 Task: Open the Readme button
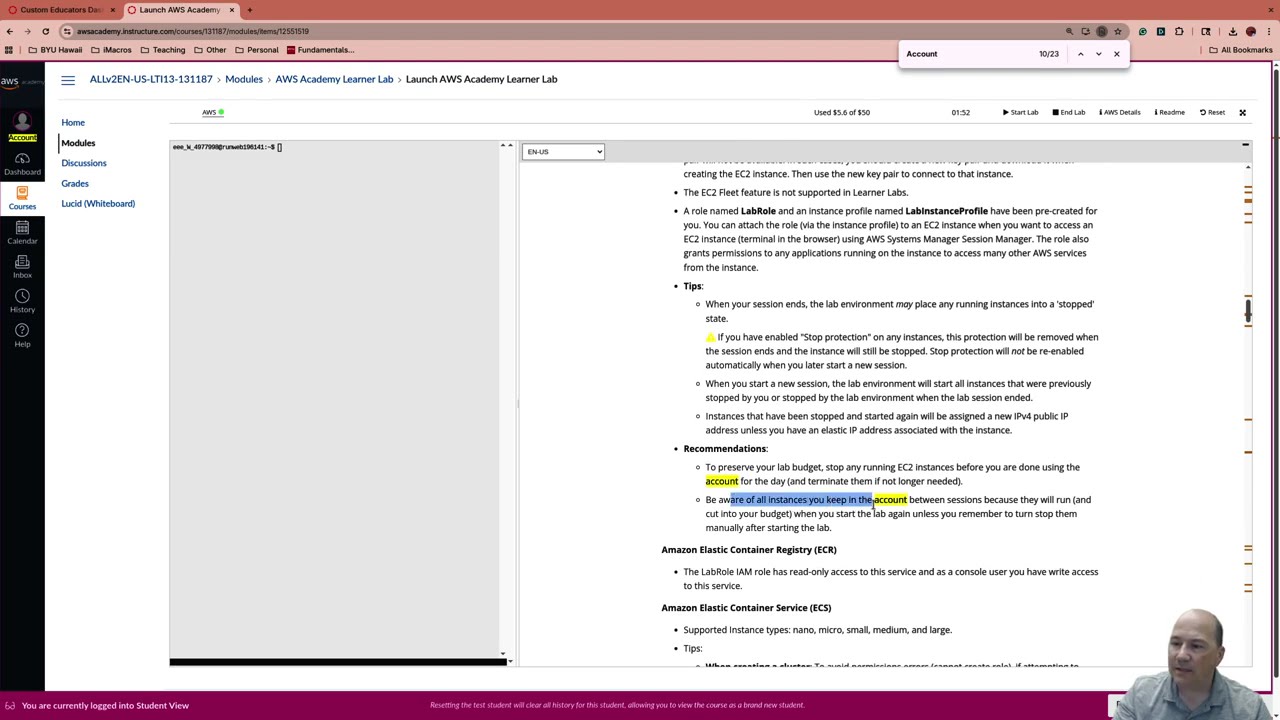point(1168,112)
